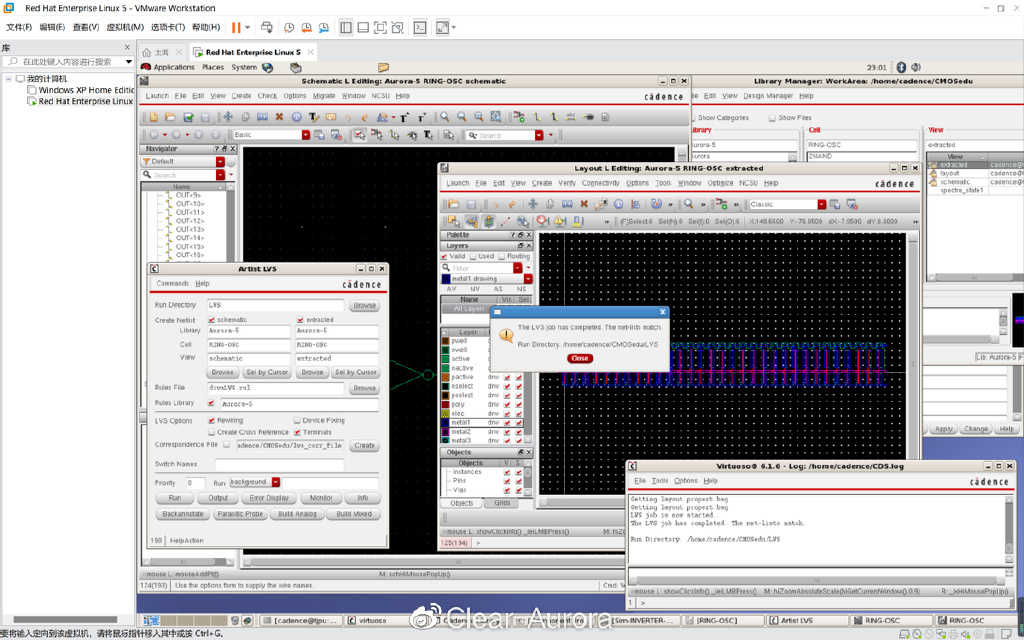This screenshot has width=1024, height=640.
Task: Click the Delete X icon in layout toolbar
Action: coord(584,204)
